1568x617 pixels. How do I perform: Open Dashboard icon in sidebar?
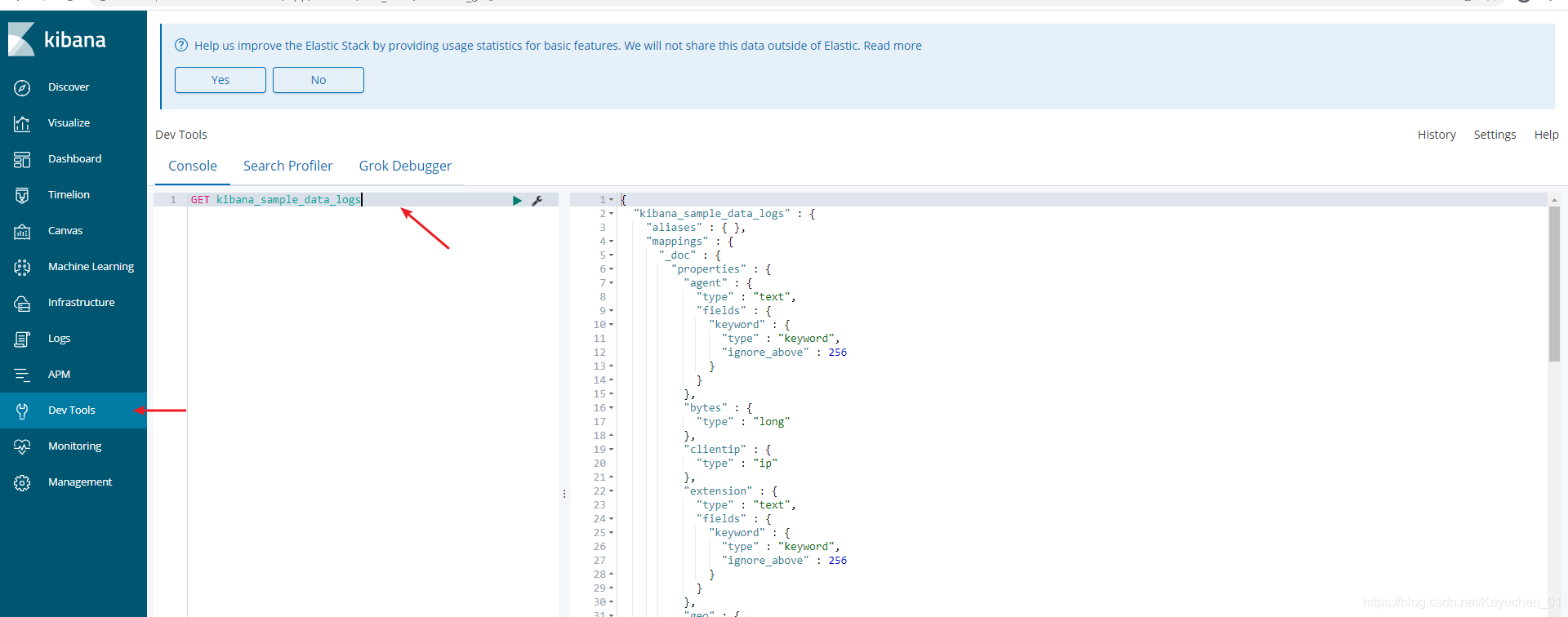(22, 159)
